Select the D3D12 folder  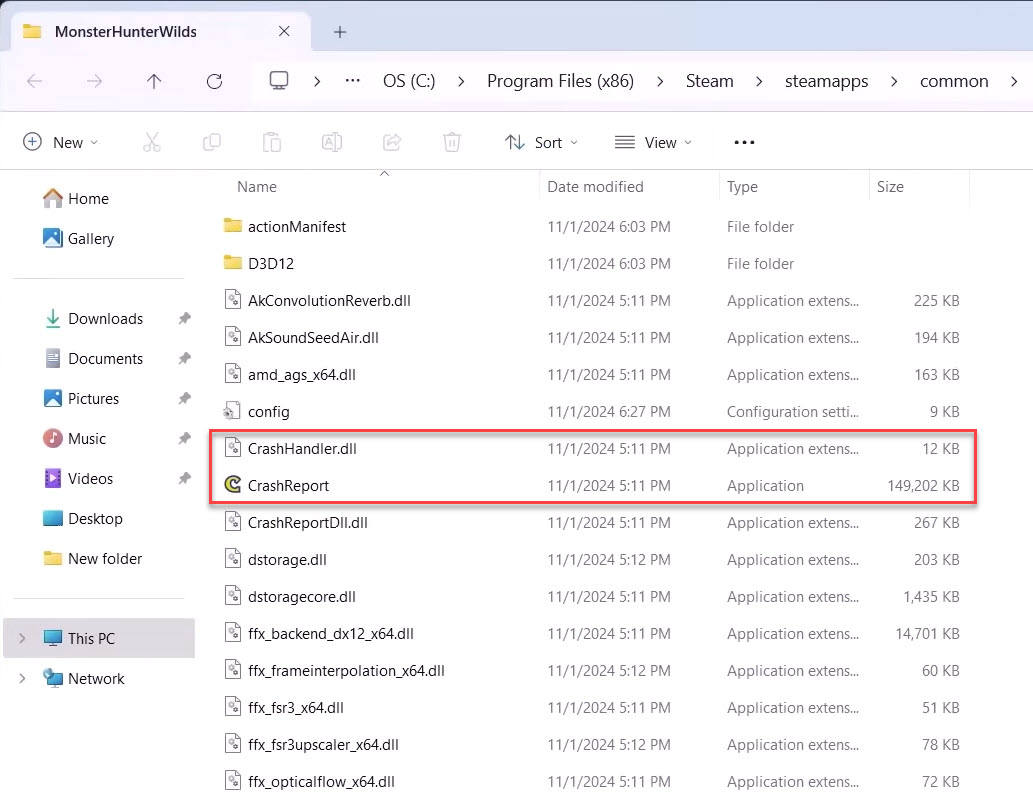coord(270,264)
